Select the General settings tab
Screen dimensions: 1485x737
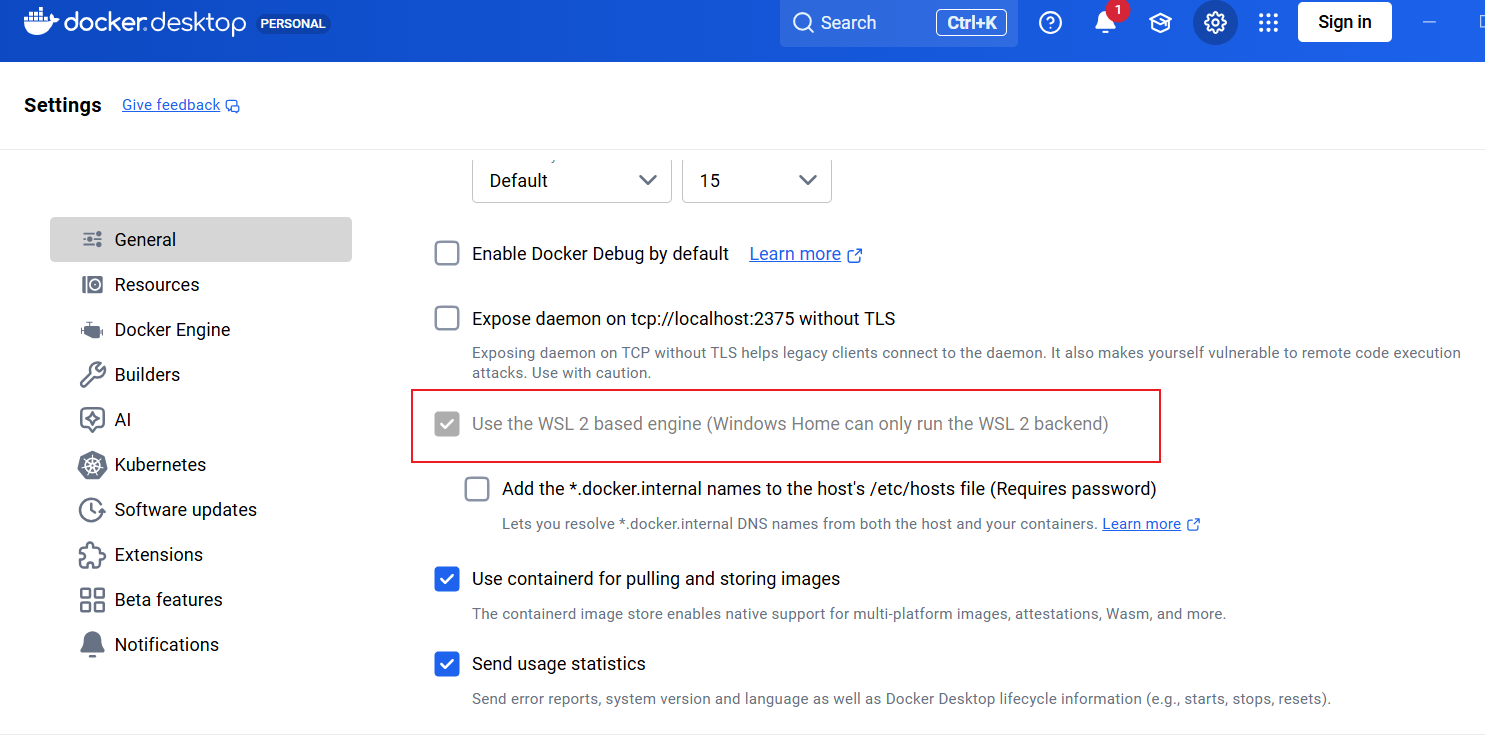201,240
